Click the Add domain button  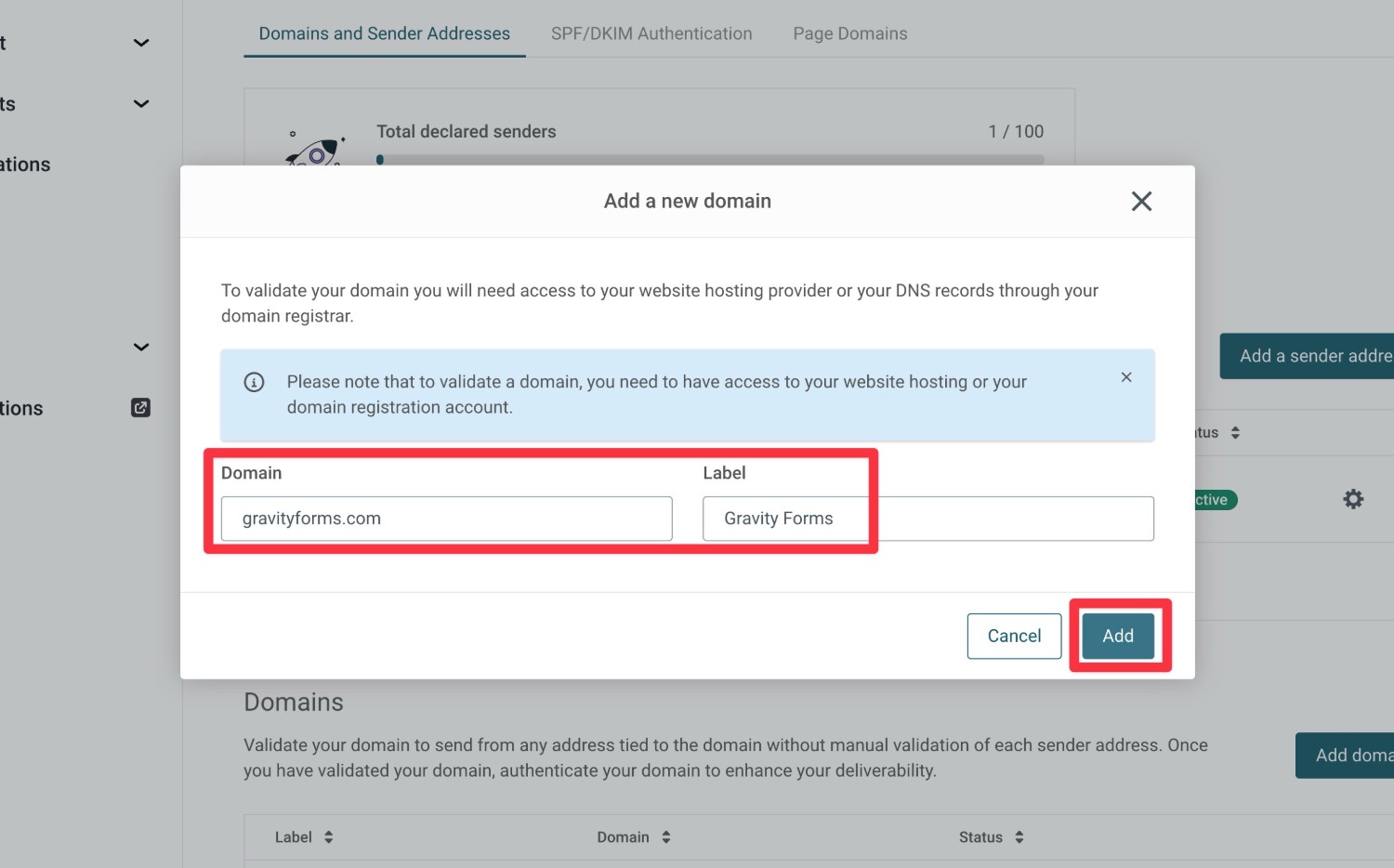pos(1345,756)
